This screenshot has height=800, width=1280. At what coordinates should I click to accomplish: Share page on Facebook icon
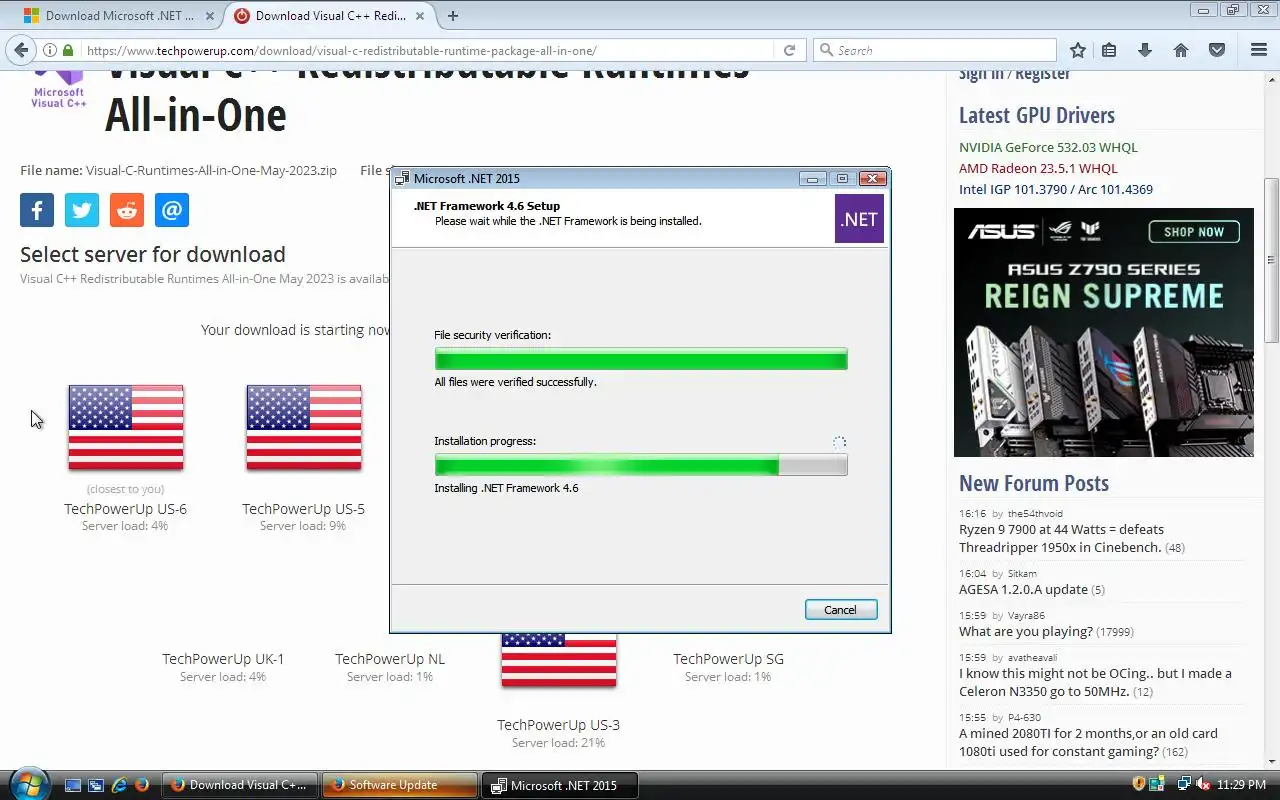coord(37,210)
